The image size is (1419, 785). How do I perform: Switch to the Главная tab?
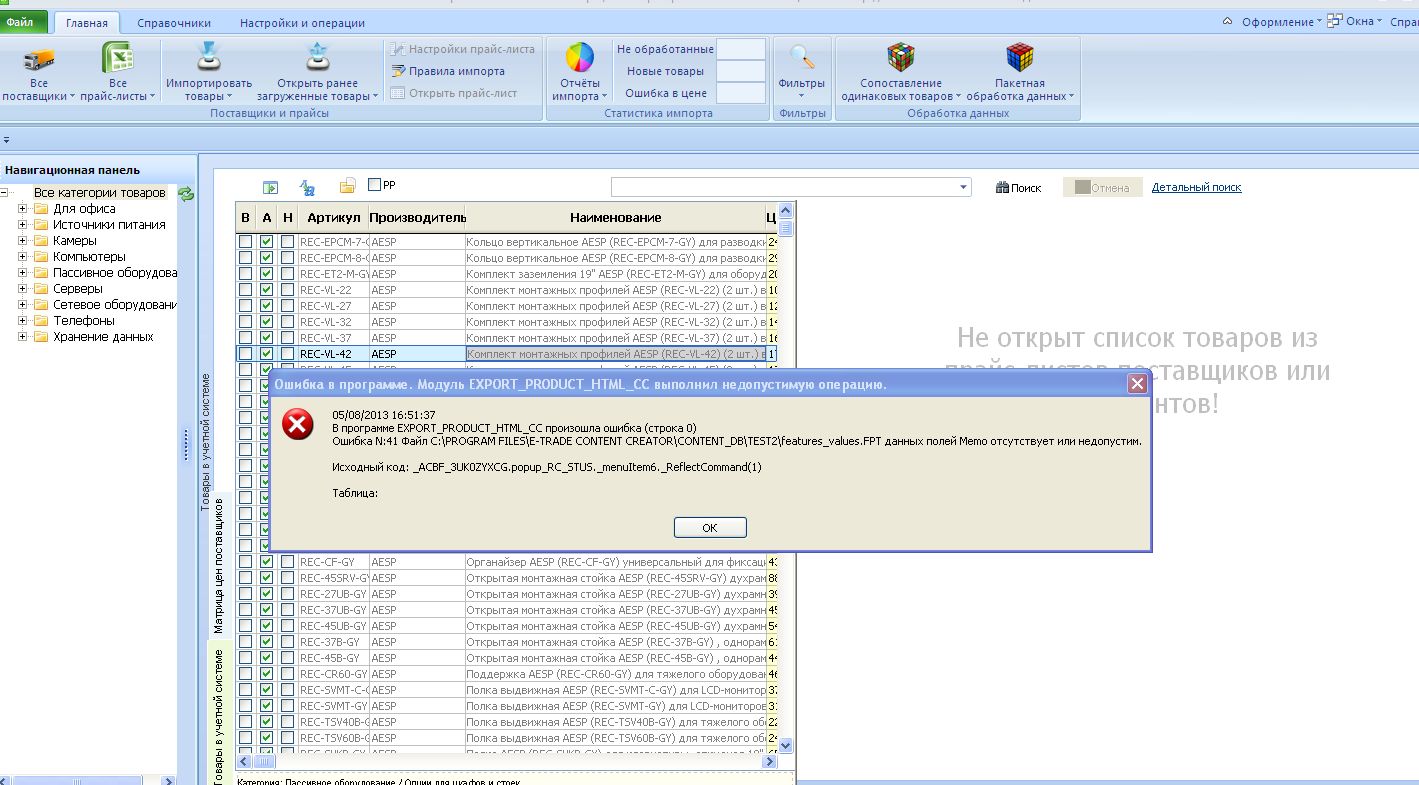87,23
